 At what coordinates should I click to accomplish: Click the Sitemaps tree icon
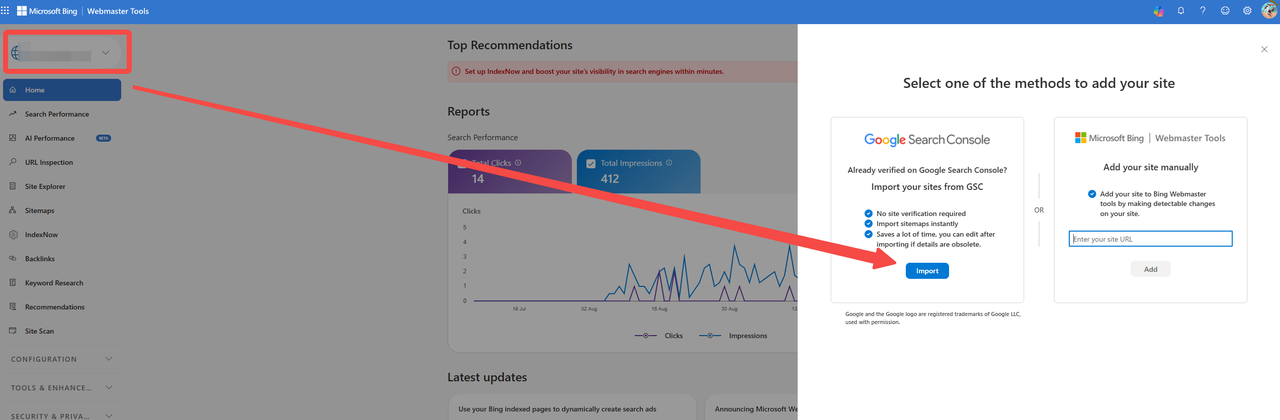[13, 210]
